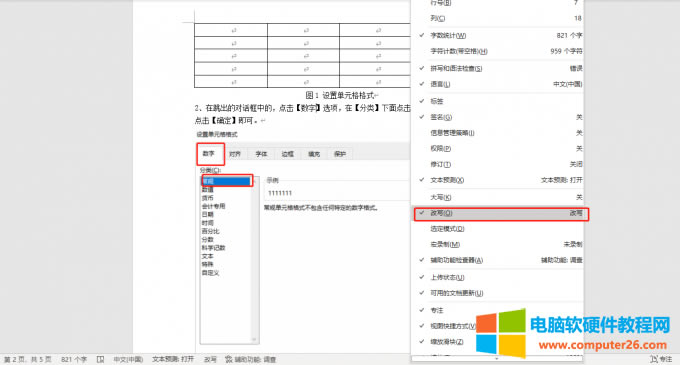Click page number 第2页 共5页 indicator
The image size is (680, 365).
[28, 359]
